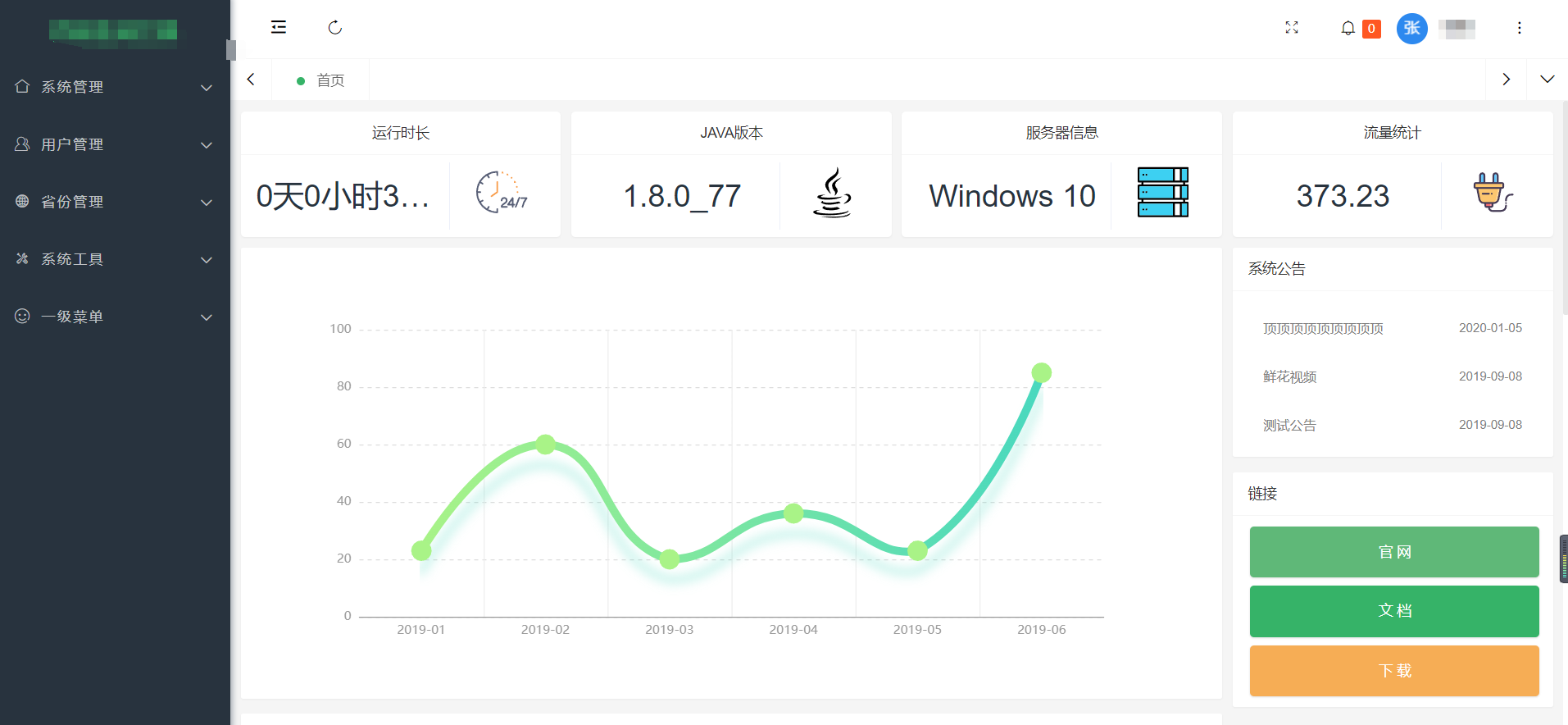Screen dimensions: 1568x725
Task: Click the green 官网 button
Action: 1394,552
